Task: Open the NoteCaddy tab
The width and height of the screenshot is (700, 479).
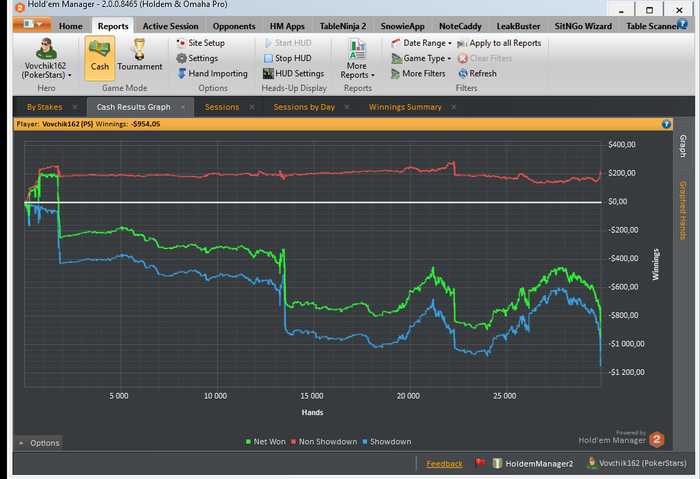Action: 460,26
